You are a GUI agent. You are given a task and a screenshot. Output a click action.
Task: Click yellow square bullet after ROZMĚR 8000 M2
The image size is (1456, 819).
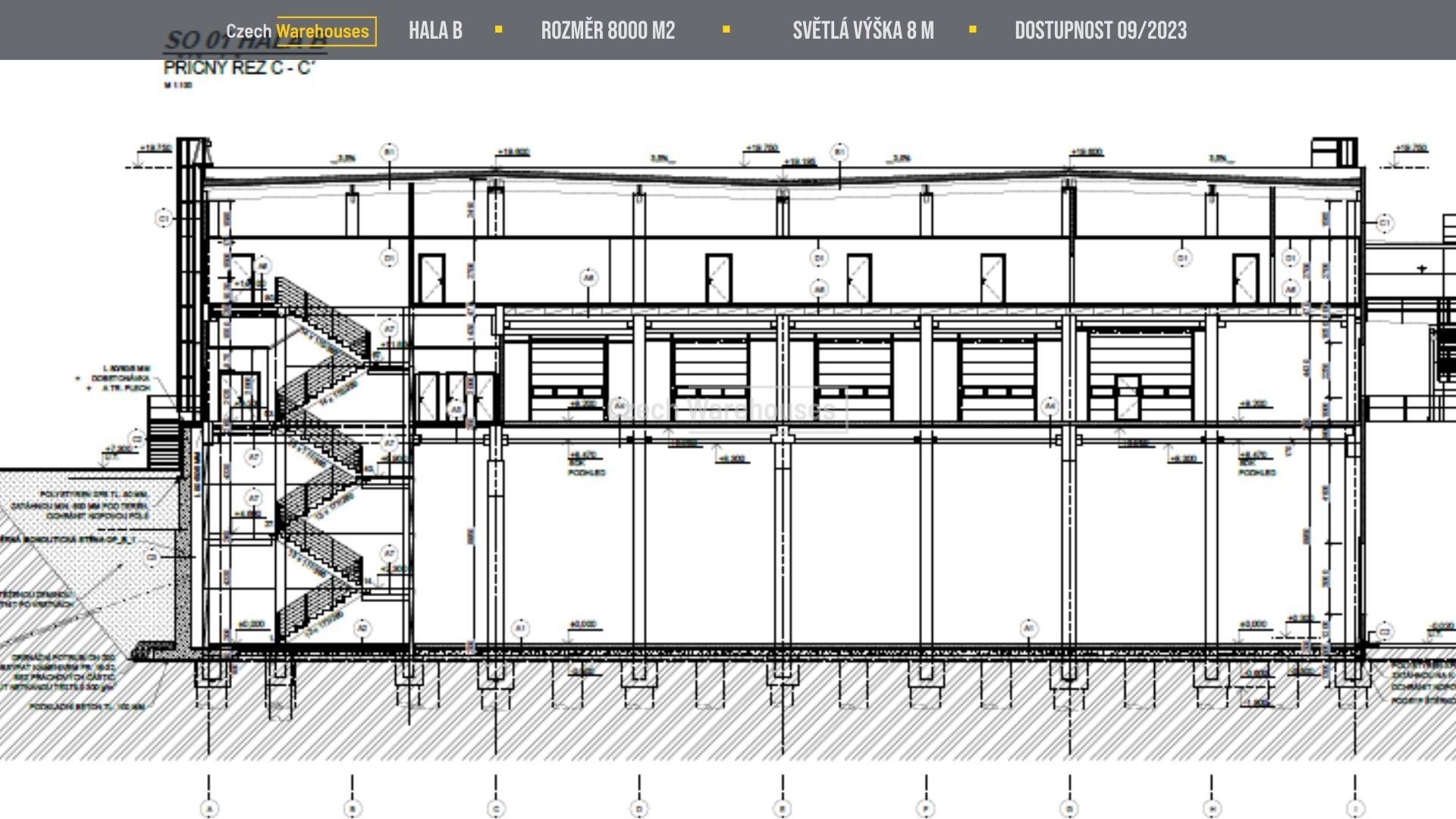pyautogui.click(x=726, y=30)
